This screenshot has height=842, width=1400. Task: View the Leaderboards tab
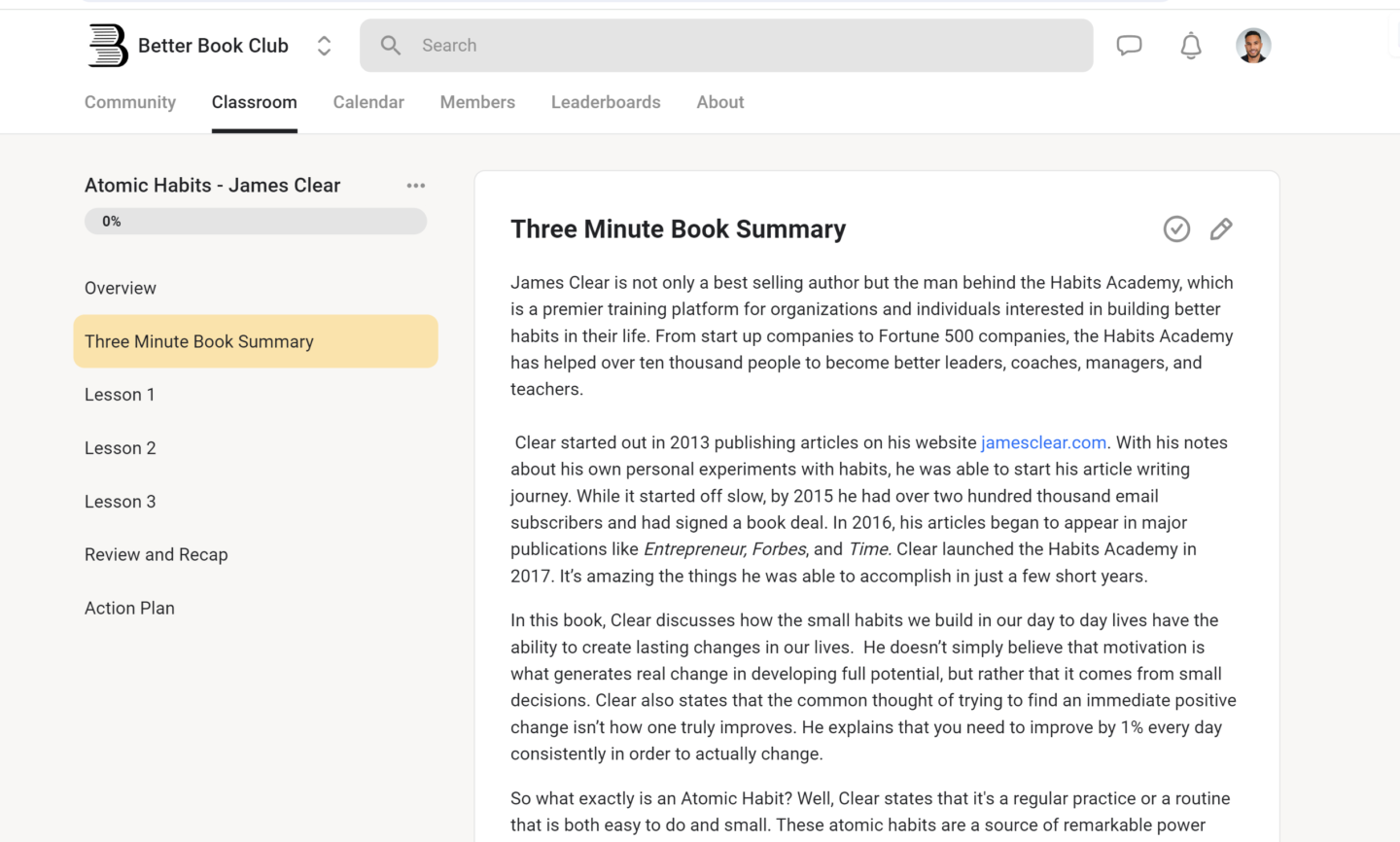606,102
